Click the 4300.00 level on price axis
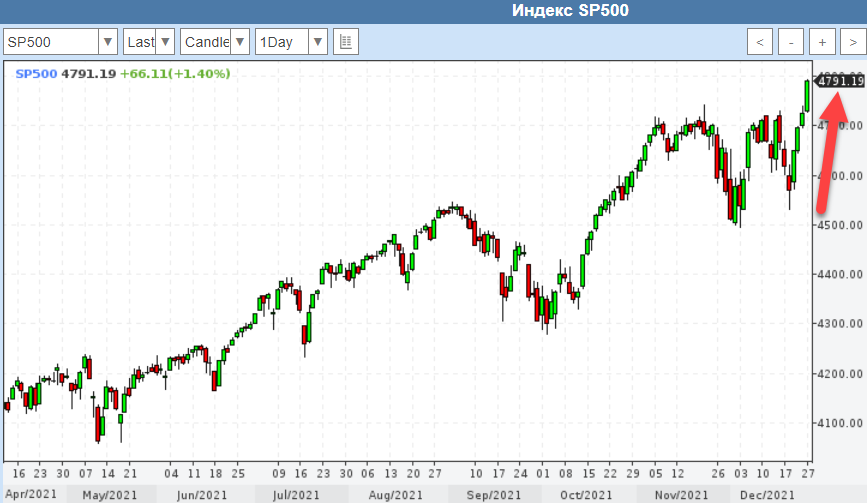Image resolution: width=867 pixels, height=503 pixels. 840,323
